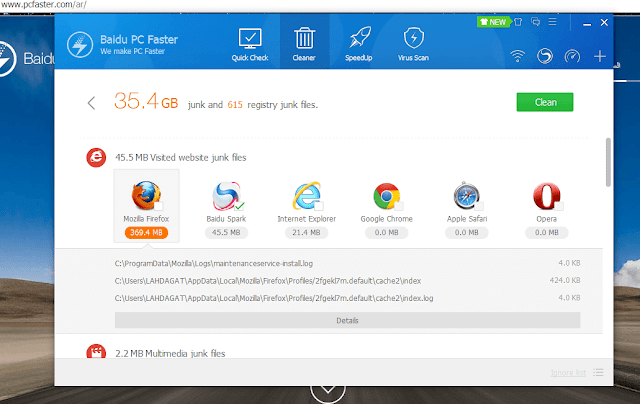Click the 2.2 MB Multimedia junk files heading
This screenshot has height=404, width=640.
coord(170,353)
